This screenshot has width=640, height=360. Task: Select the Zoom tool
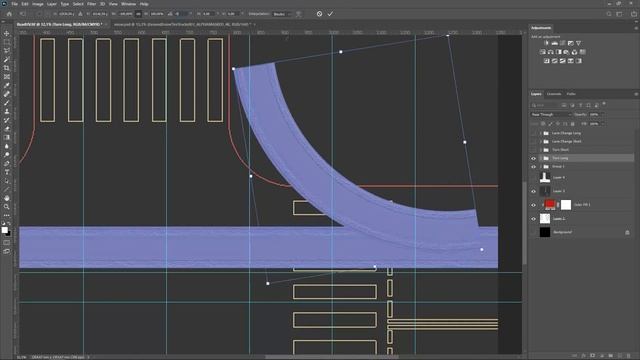click(x=7, y=207)
